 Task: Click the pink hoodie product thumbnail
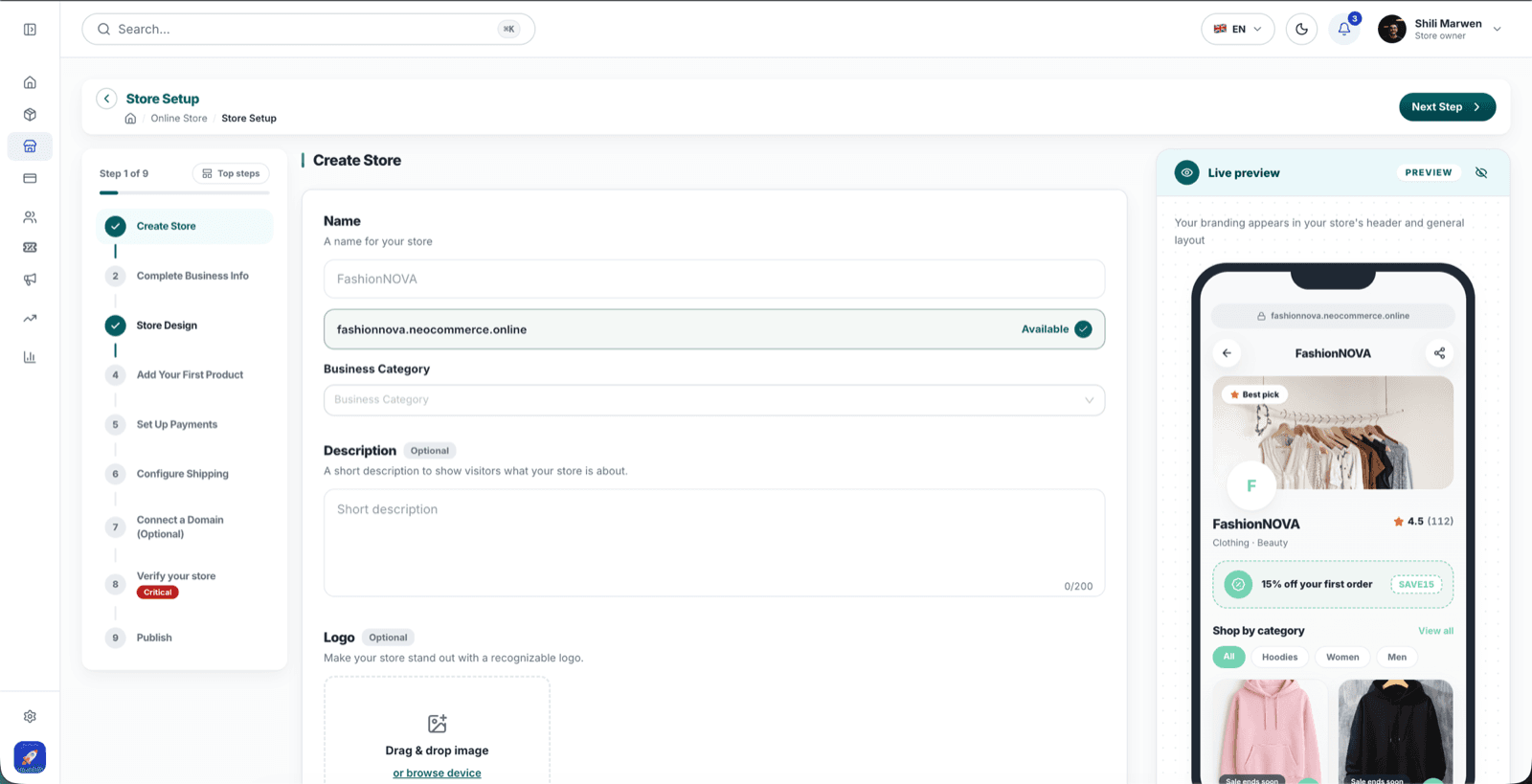pos(1269,731)
